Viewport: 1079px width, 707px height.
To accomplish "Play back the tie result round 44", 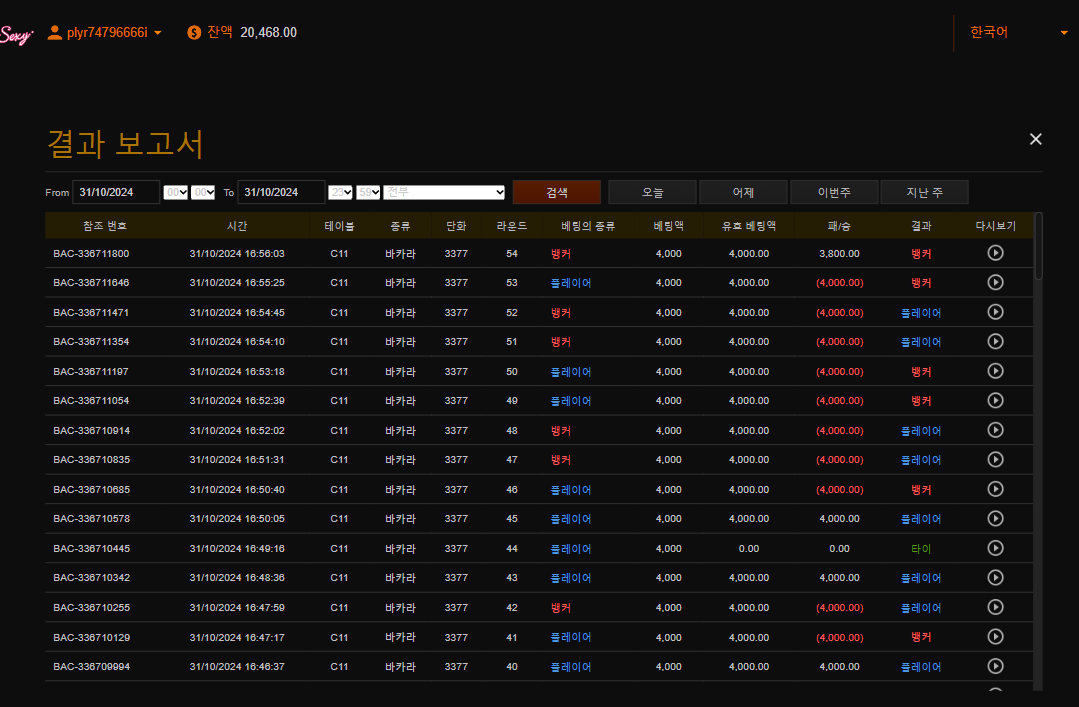I will (x=995, y=548).
